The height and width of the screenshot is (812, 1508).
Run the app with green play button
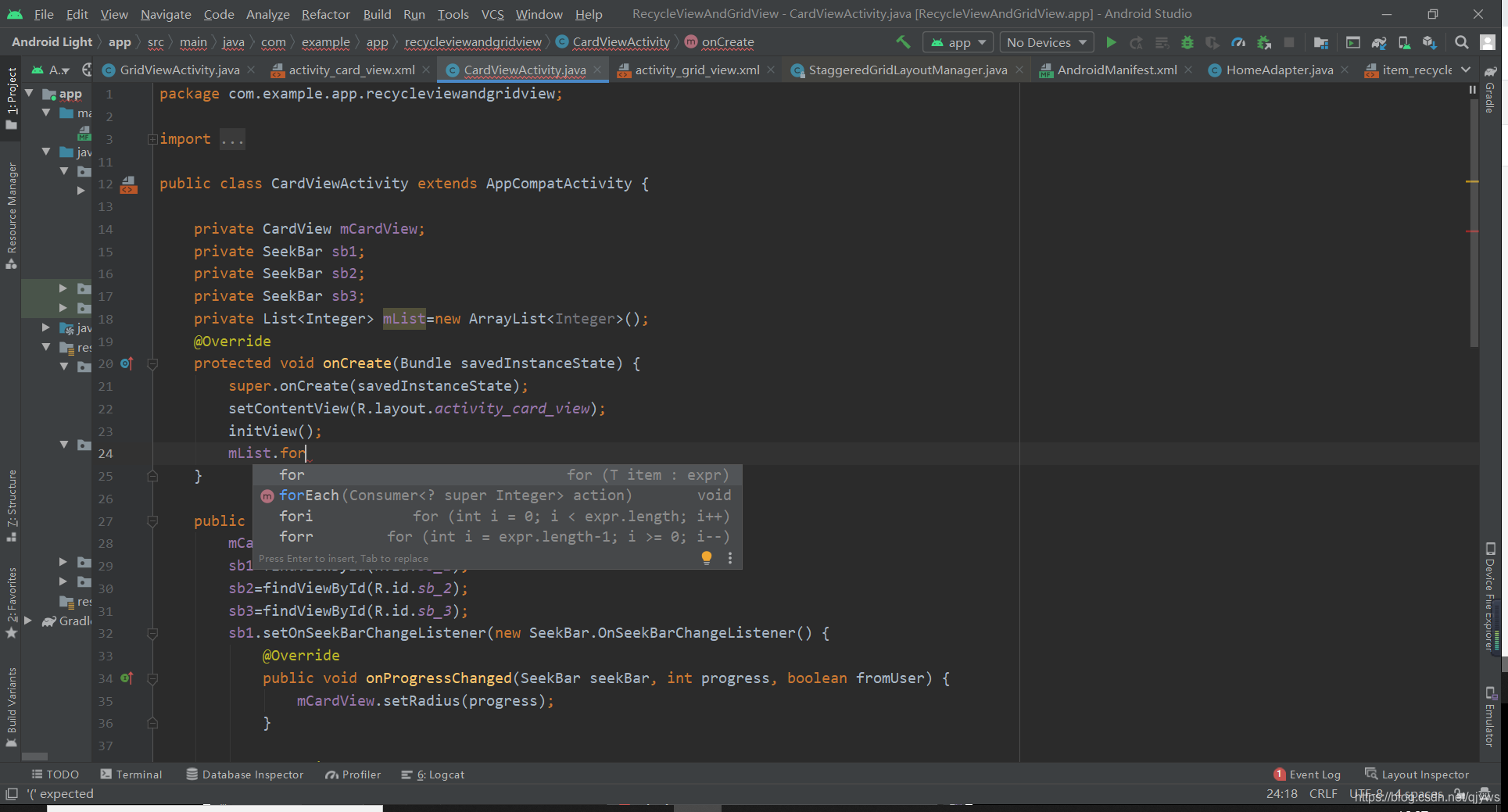pyautogui.click(x=1111, y=42)
